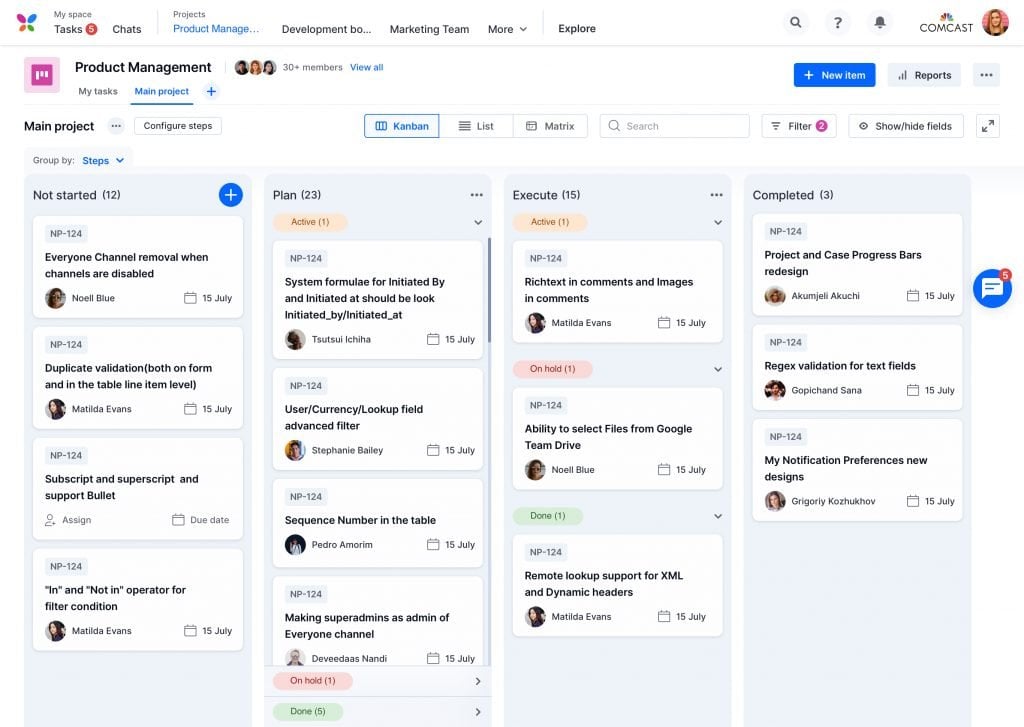Click the Comcast organization logo
1024x727 pixels.
[x=946, y=23]
